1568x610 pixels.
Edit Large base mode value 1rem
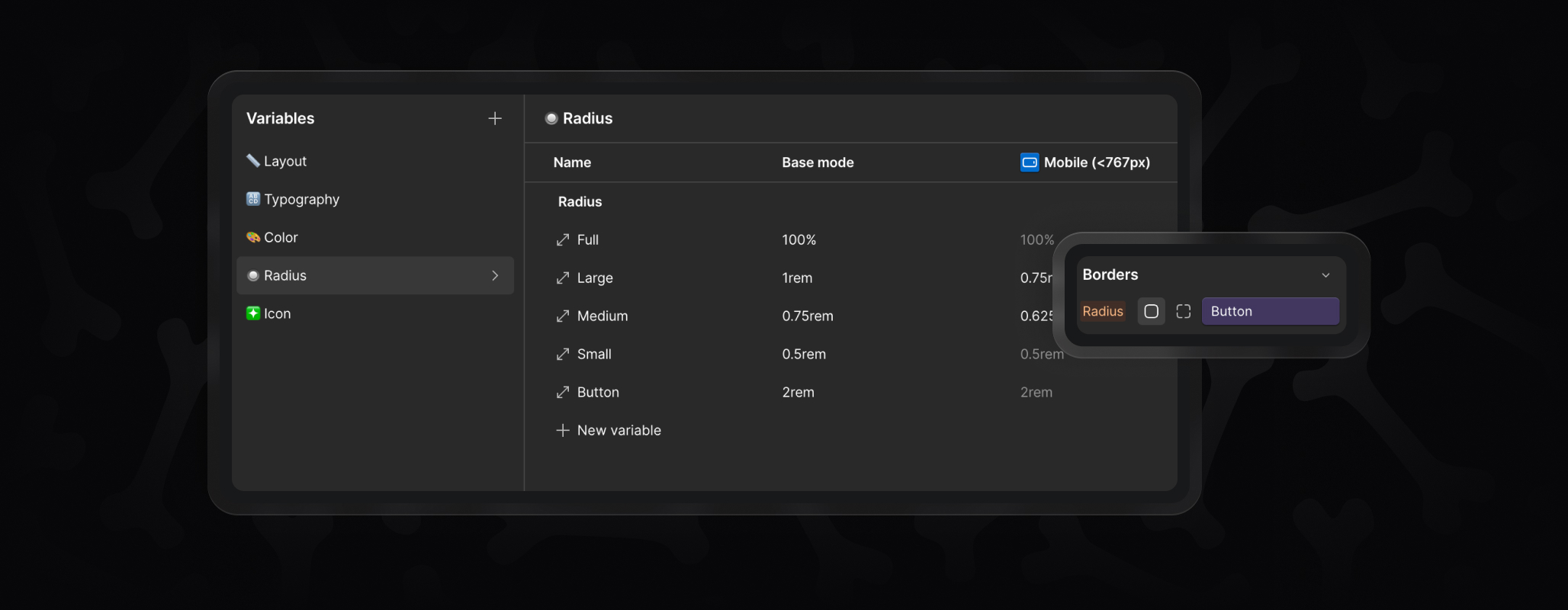(797, 278)
